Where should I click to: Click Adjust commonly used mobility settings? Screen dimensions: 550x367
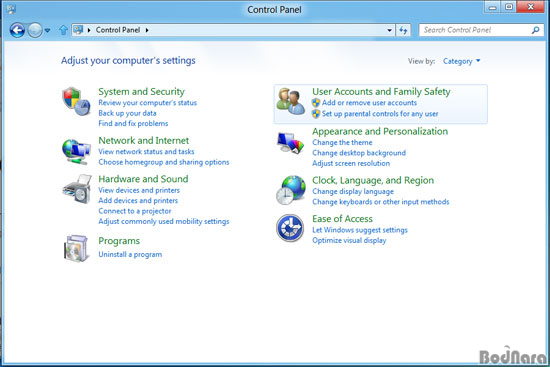[x=164, y=222]
